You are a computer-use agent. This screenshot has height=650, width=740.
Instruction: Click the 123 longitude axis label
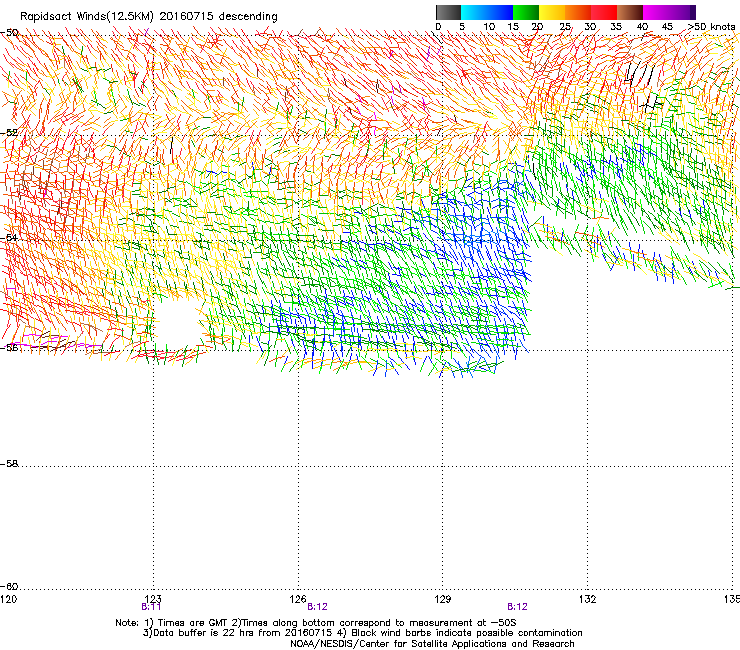(153, 599)
